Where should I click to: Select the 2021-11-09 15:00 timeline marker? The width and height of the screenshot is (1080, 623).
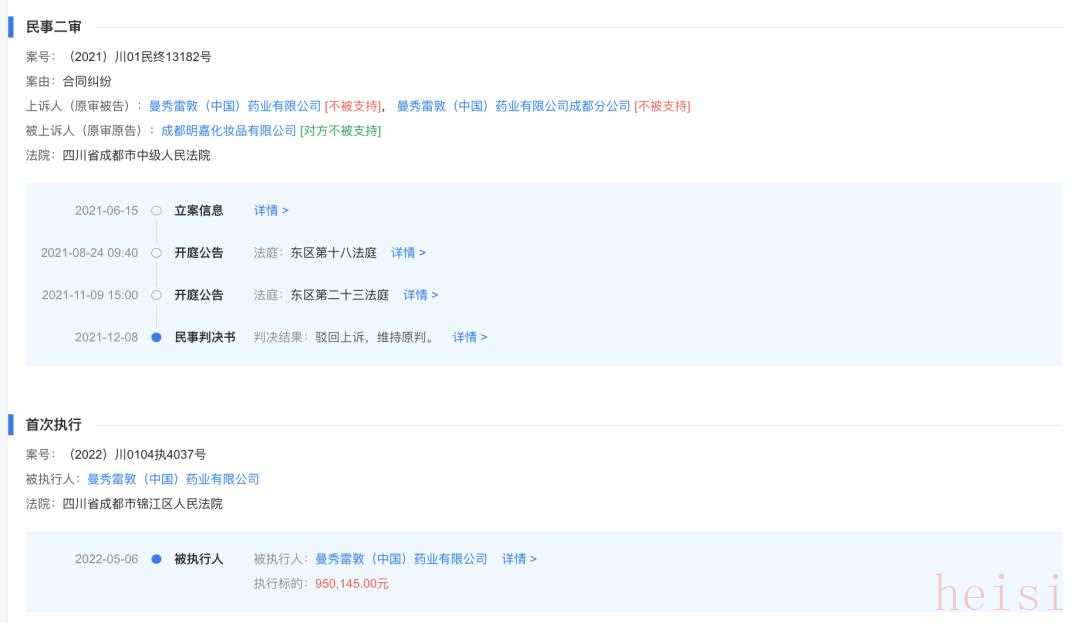click(156, 295)
